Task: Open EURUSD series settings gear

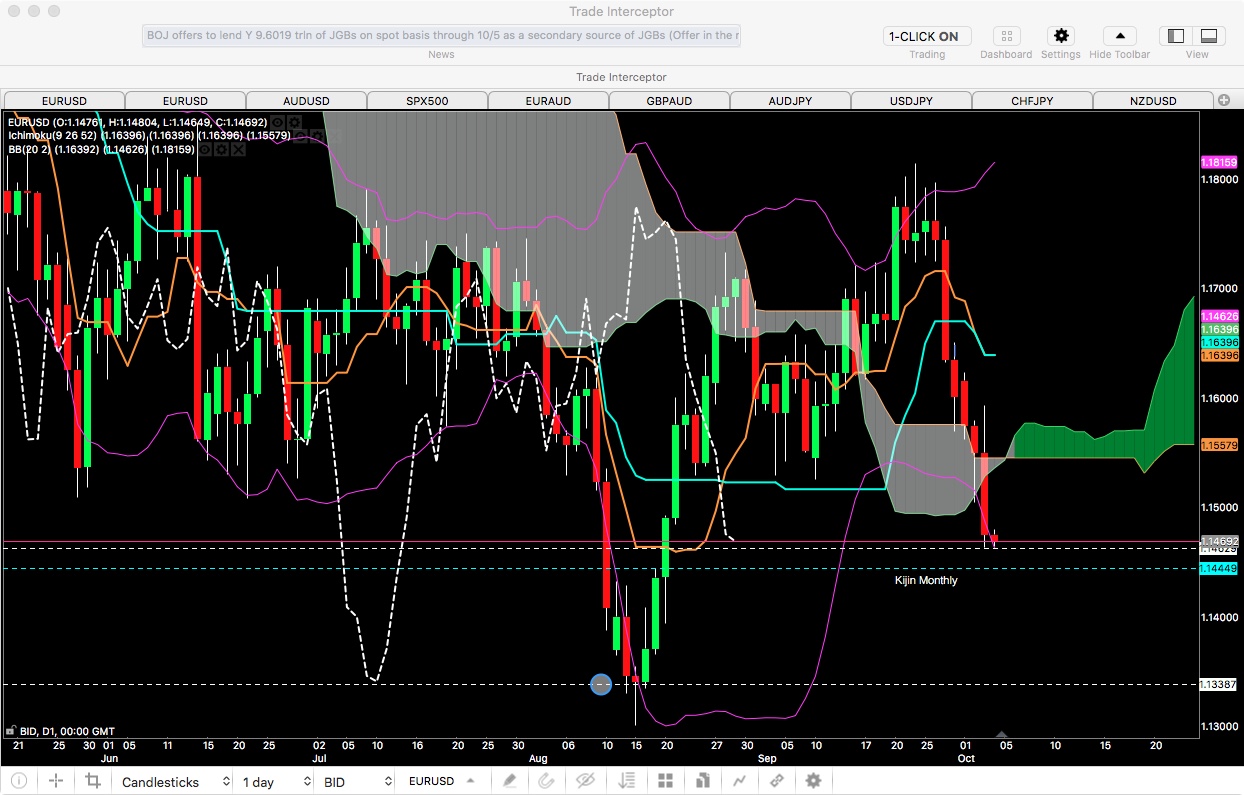Action: click(294, 122)
